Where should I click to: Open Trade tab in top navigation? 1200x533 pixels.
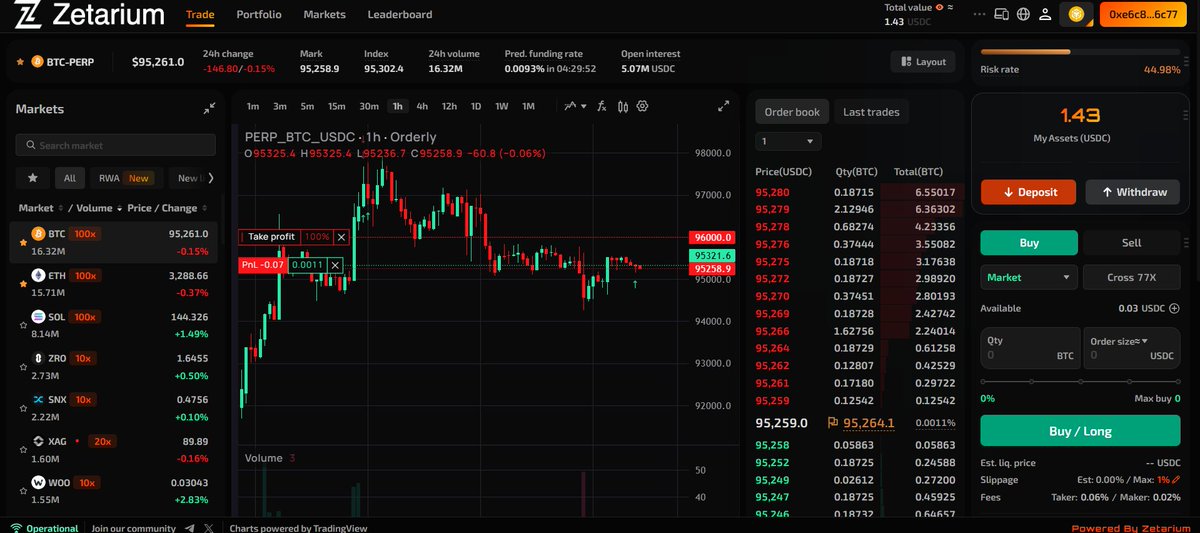200,15
